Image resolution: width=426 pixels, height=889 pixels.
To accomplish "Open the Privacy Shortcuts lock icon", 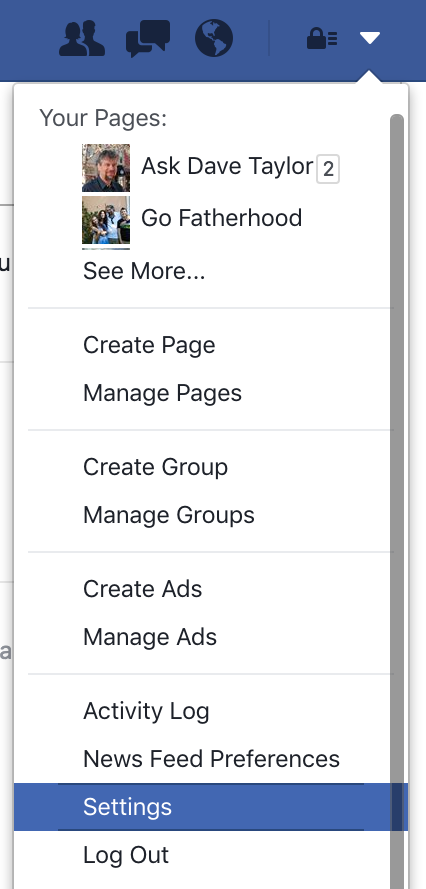I will coord(322,39).
